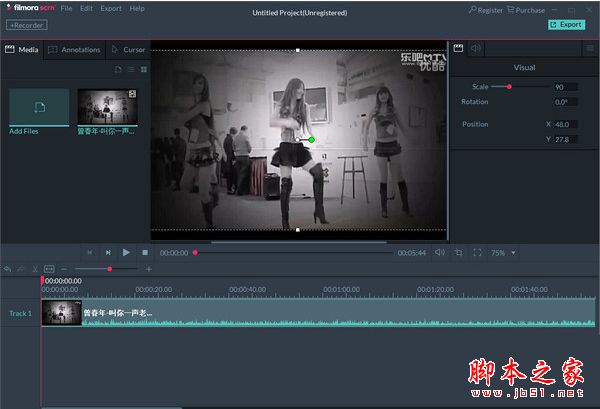This screenshot has height=409, width=600.
Task: Click the redo icon above timeline
Action: click(21, 269)
